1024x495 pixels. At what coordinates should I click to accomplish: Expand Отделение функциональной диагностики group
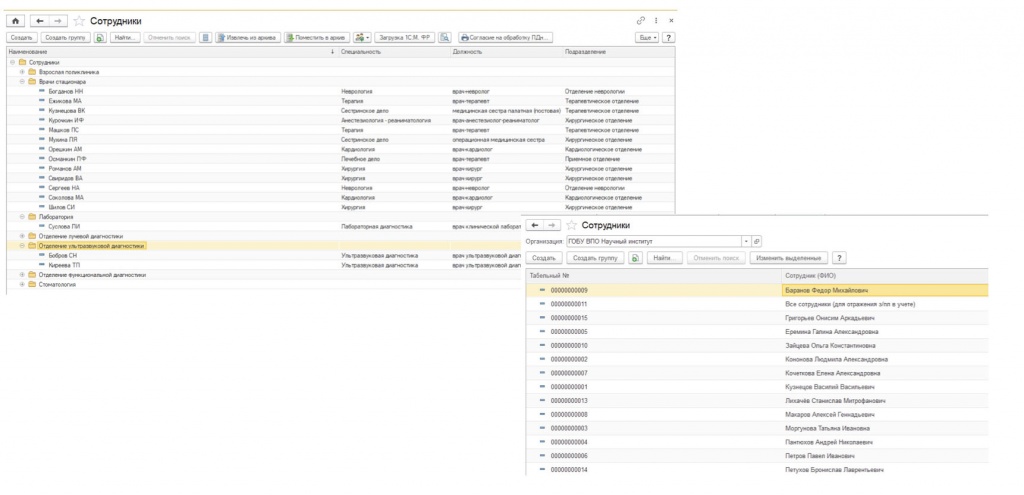(x=22, y=275)
